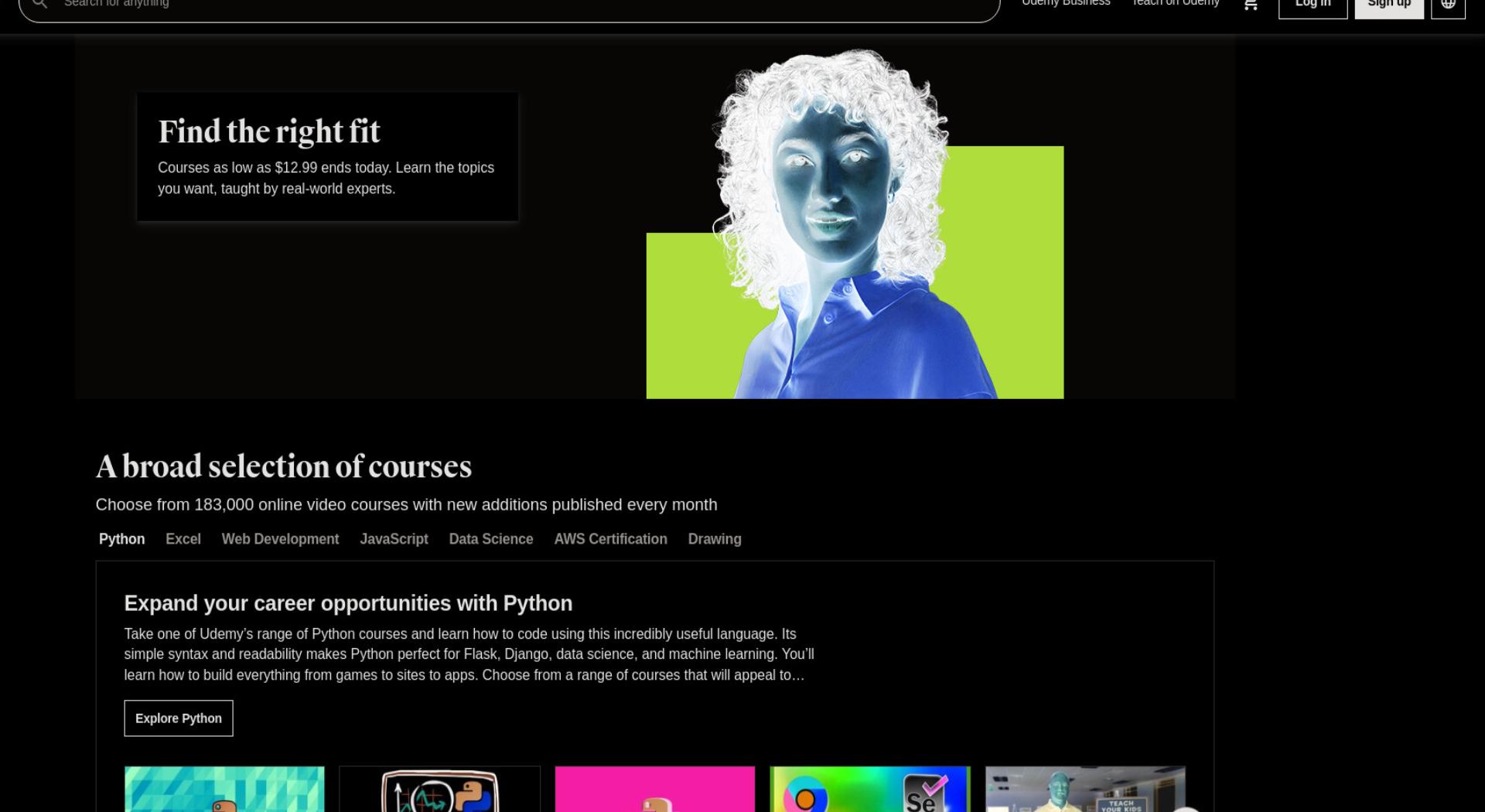Click the curly-haired woman banner image

point(855,224)
